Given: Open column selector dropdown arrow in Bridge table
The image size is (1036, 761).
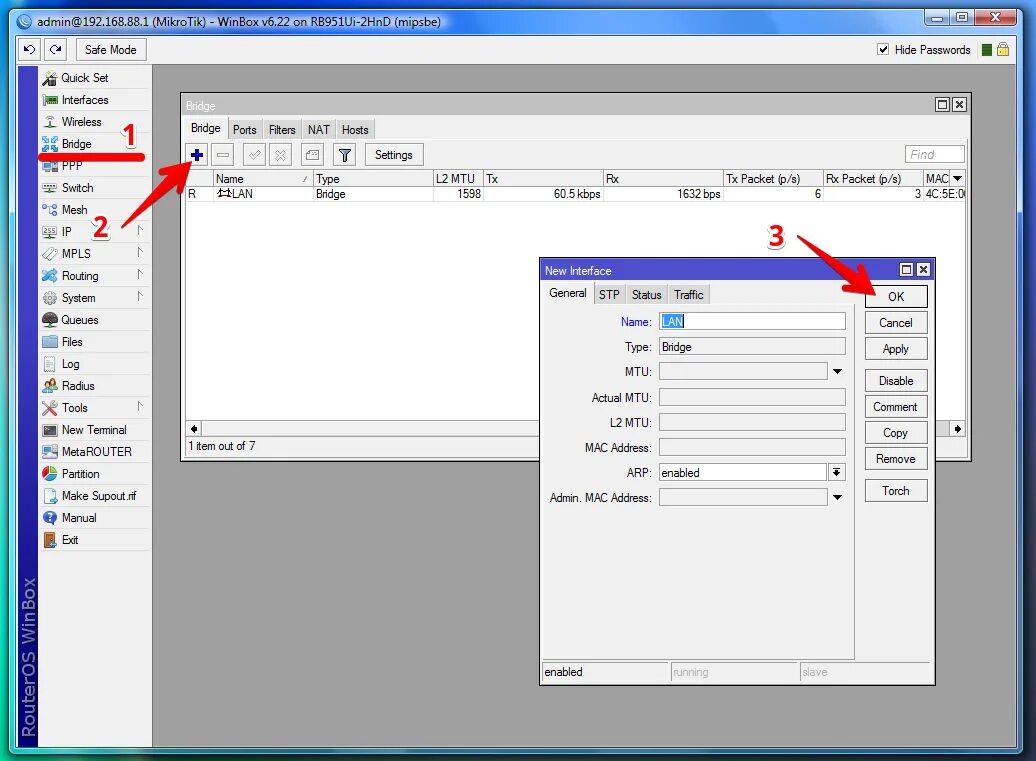Looking at the screenshot, I should (x=957, y=178).
